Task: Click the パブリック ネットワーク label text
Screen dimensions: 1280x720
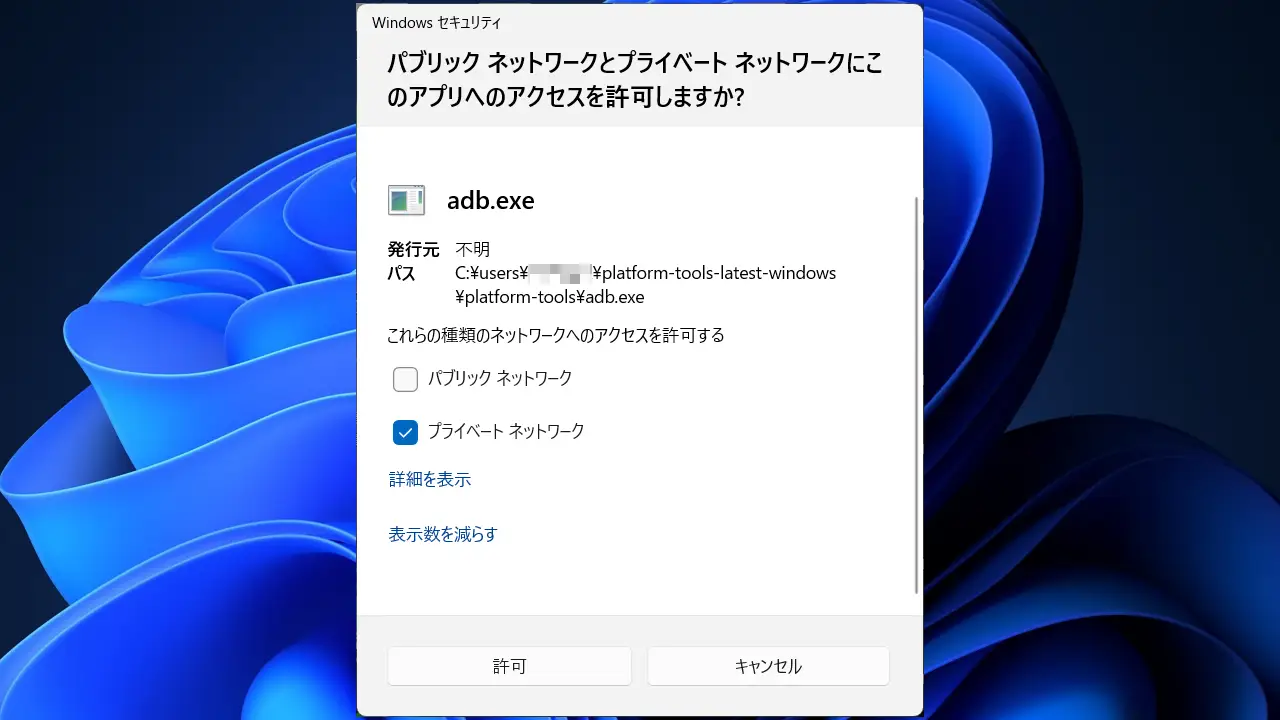Action: (x=500, y=378)
